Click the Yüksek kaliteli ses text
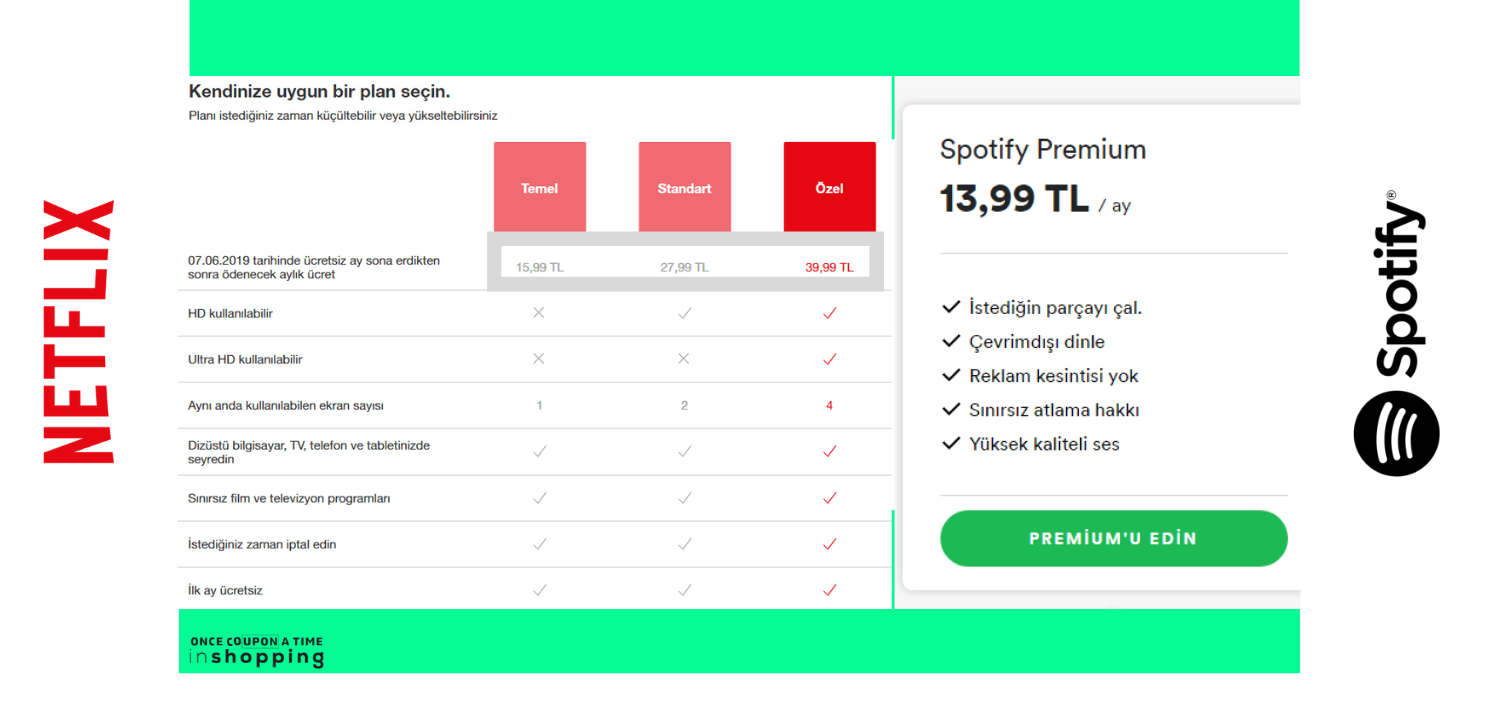 click(1044, 444)
